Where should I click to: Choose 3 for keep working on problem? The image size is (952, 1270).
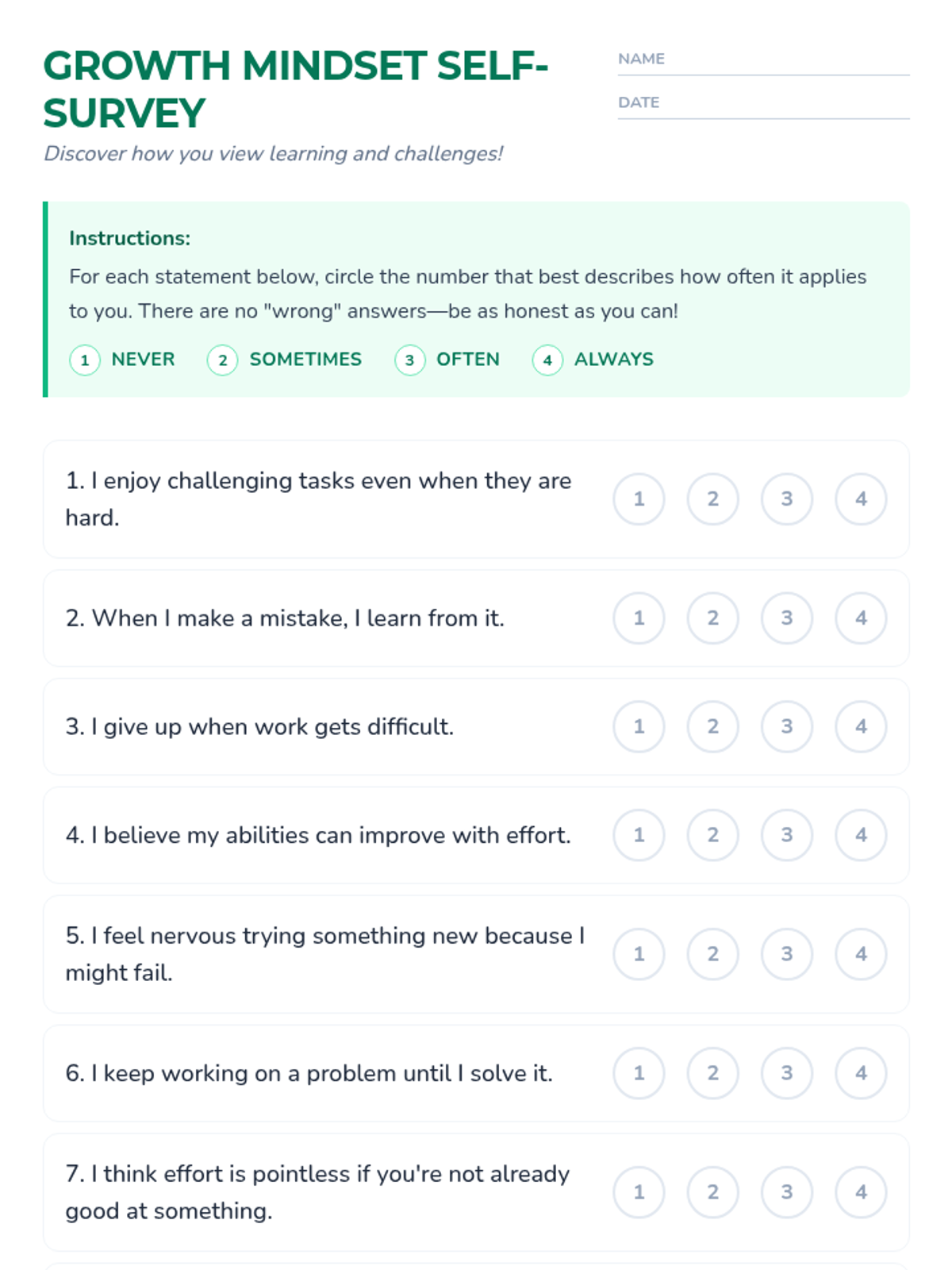point(787,1073)
